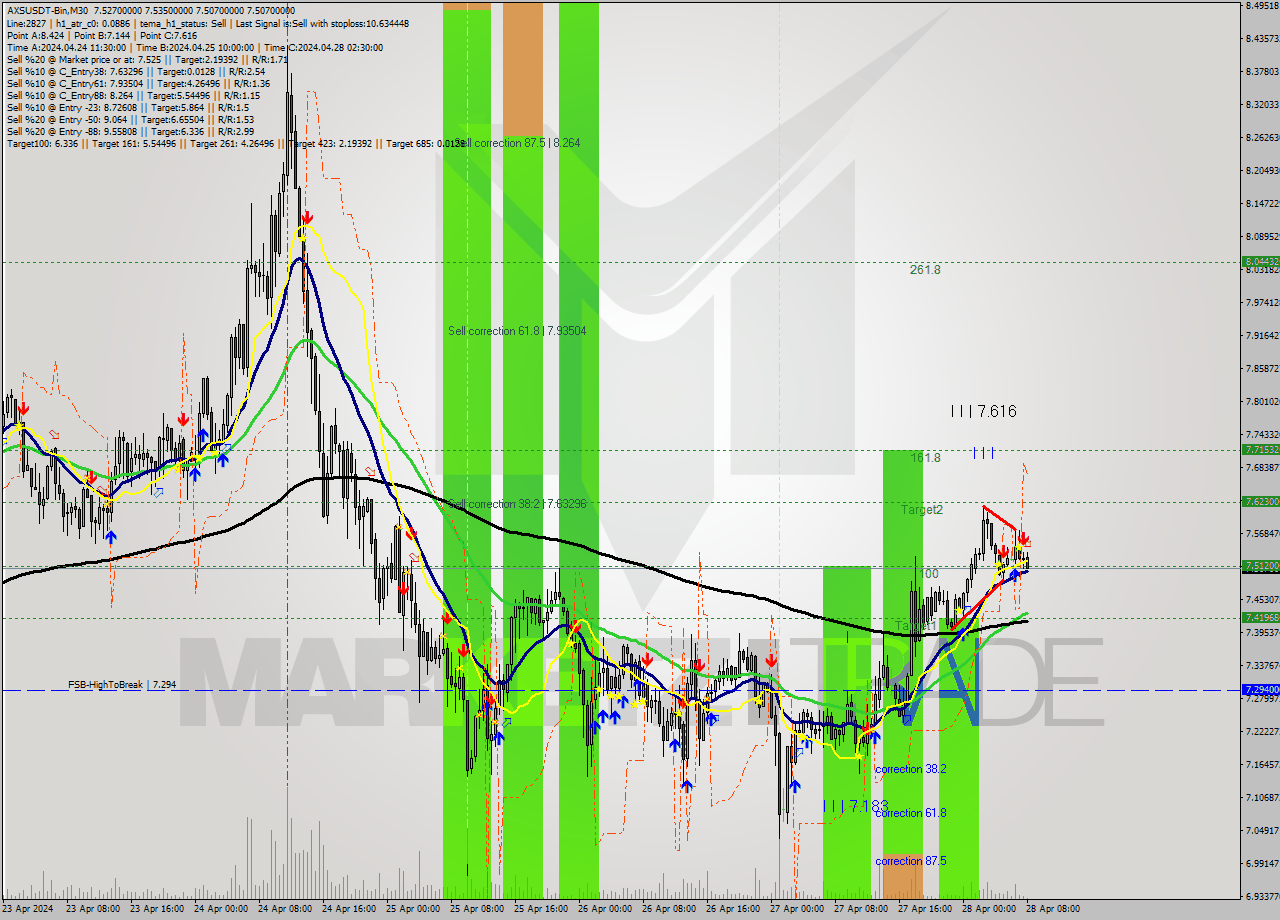This screenshot has width=1280, height=920.
Task: Click the green 7.62300 price axis tag
Action: tap(1260, 502)
